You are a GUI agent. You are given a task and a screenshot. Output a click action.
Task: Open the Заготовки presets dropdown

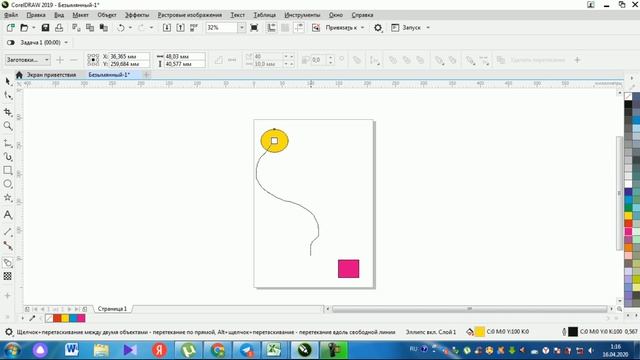pyautogui.click(x=28, y=60)
